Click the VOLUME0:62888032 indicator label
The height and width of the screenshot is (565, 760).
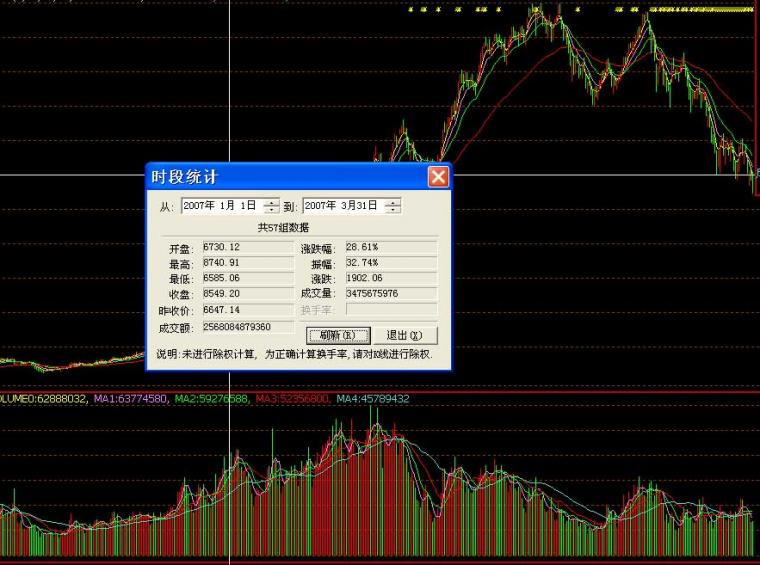tap(44, 399)
